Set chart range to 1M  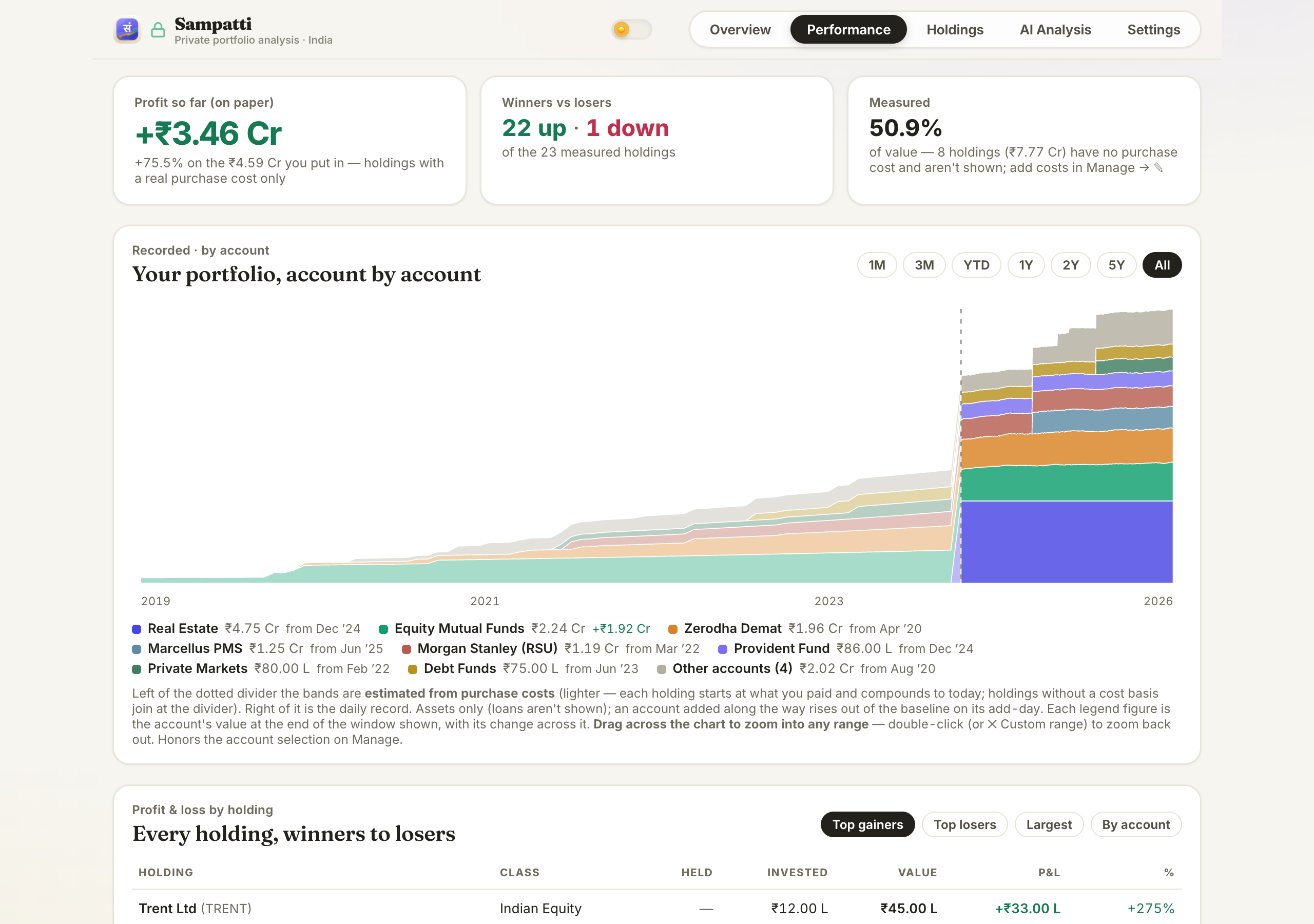[x=877, y=265]
